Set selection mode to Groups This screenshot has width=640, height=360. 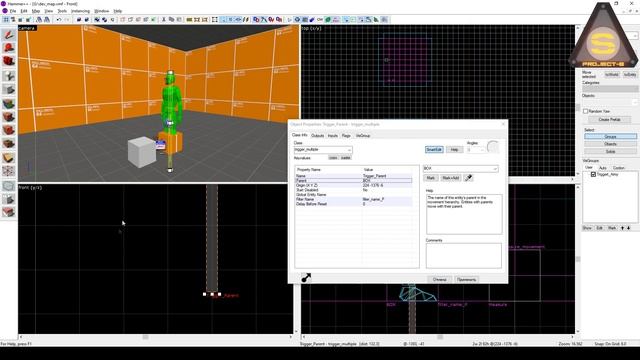[610, 136]
